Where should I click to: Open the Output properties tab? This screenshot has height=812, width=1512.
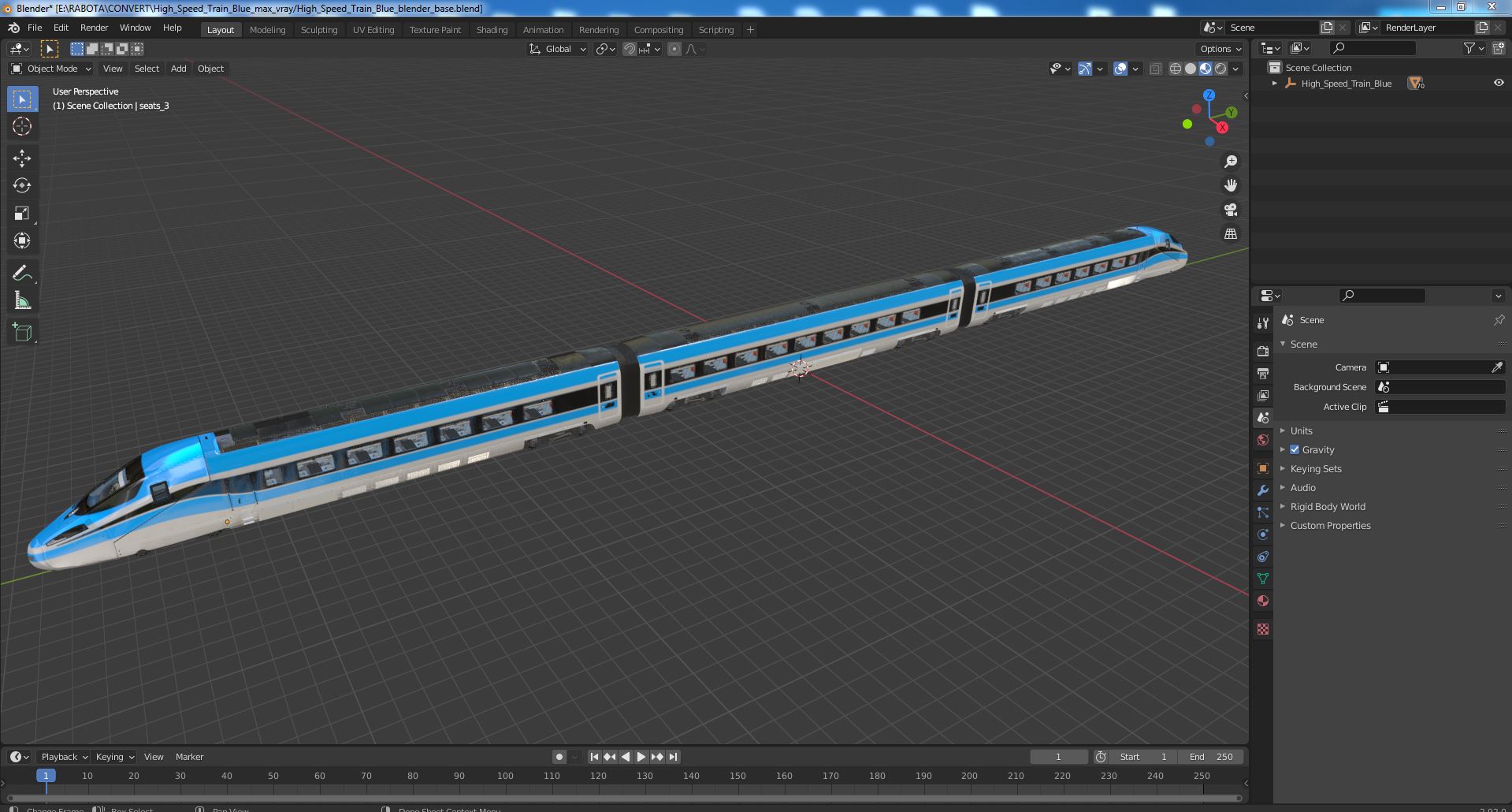tap(1263, 373)
